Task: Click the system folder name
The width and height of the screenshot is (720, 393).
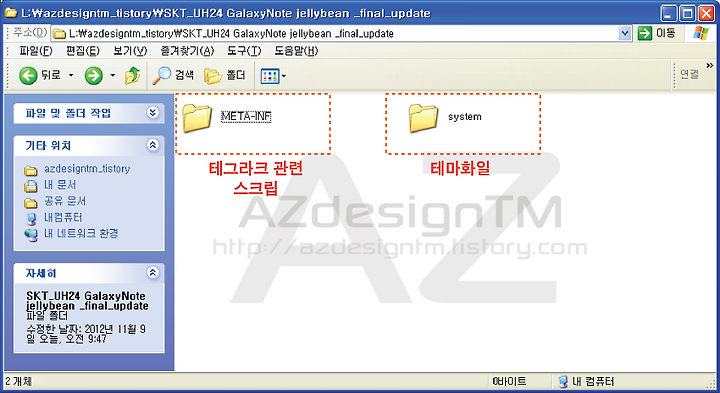Action: 465,117
